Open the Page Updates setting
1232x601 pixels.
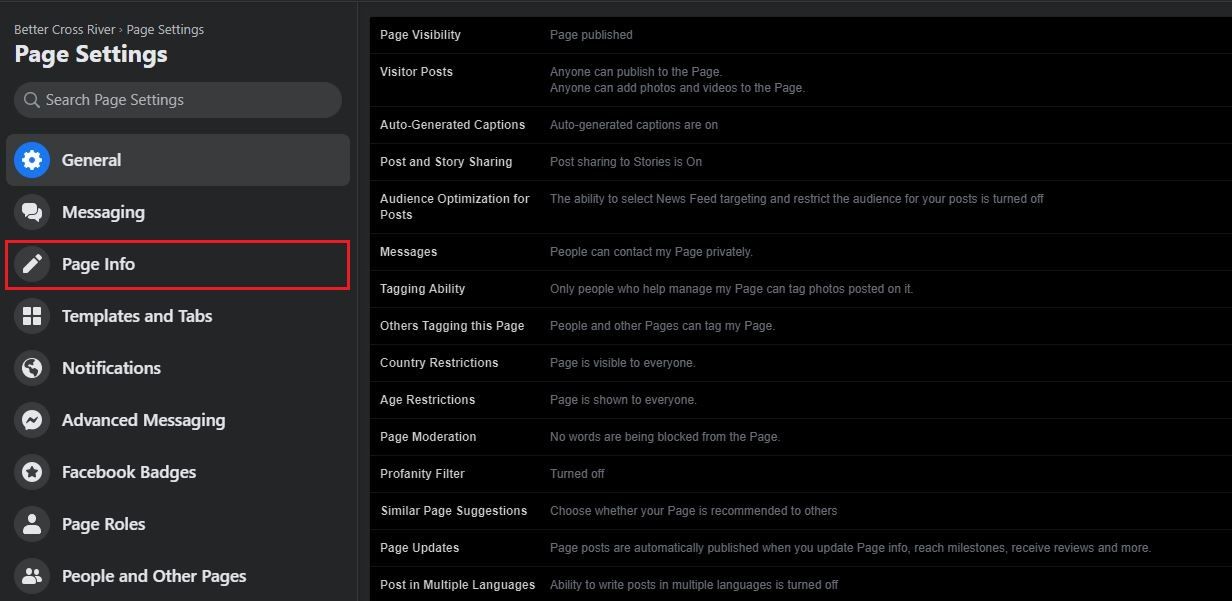(x=801, y=548)
